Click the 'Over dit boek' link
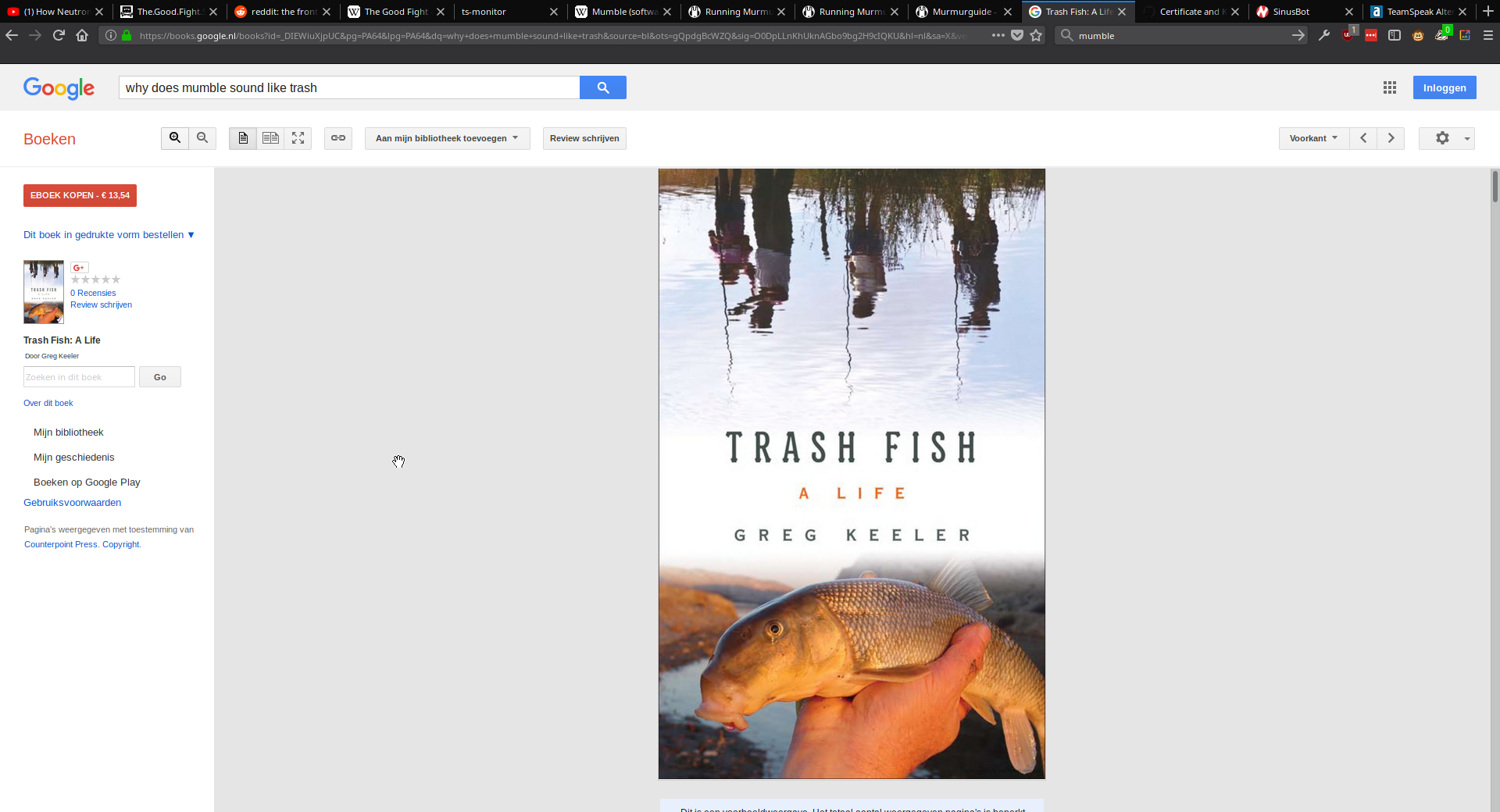Viewport: 1500px width, 812px height. point(48,403)
